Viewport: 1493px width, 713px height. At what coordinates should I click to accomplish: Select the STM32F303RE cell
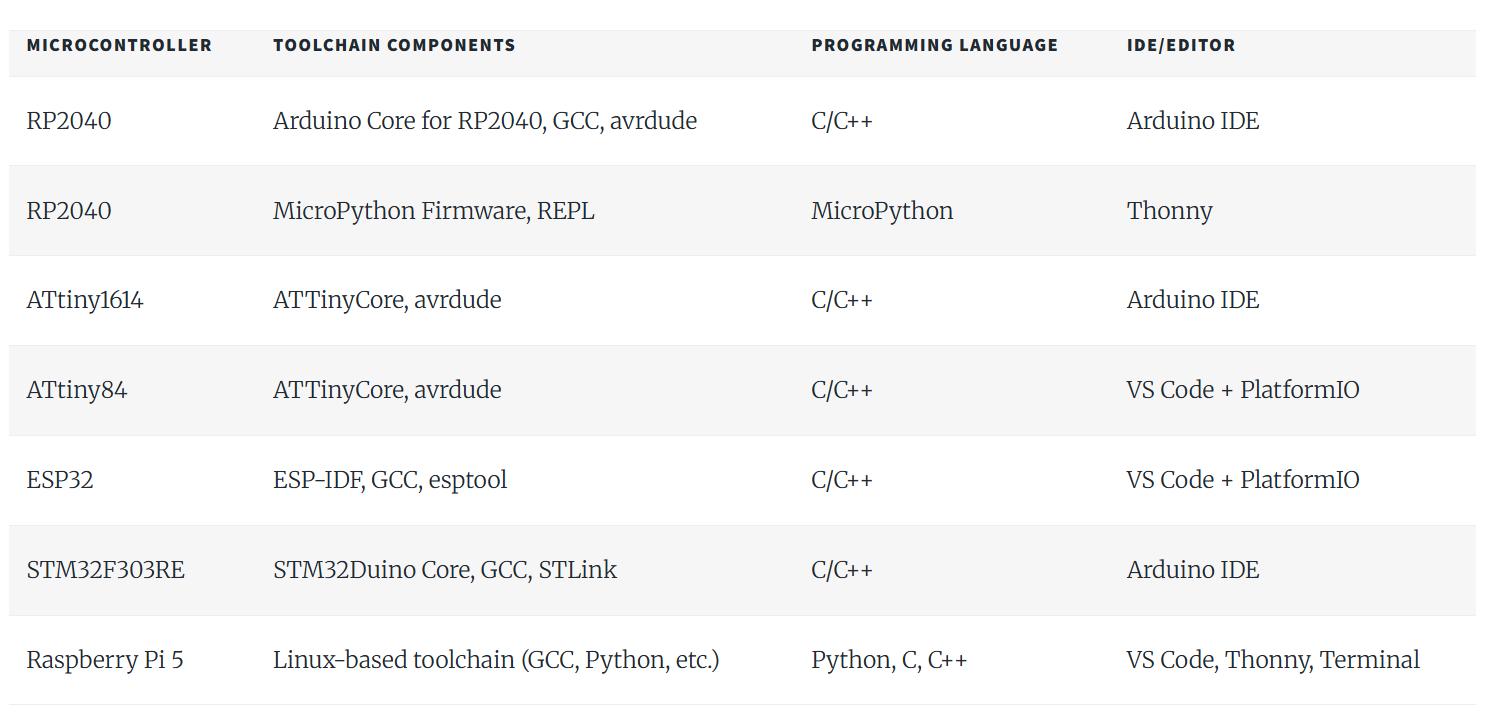[x=106, y=570]
